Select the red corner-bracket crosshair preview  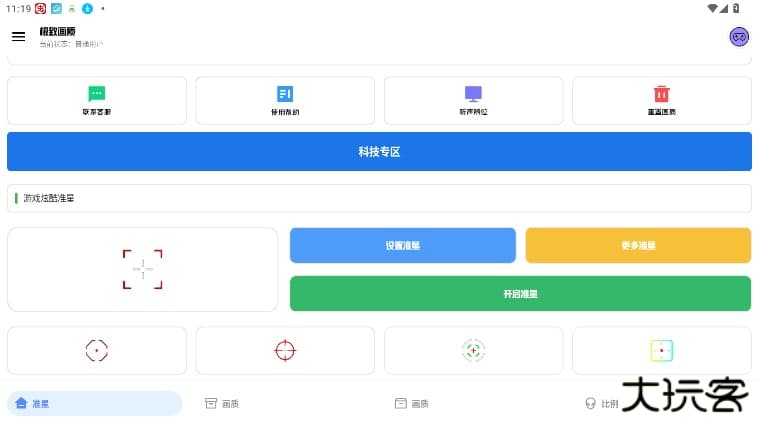143,270
